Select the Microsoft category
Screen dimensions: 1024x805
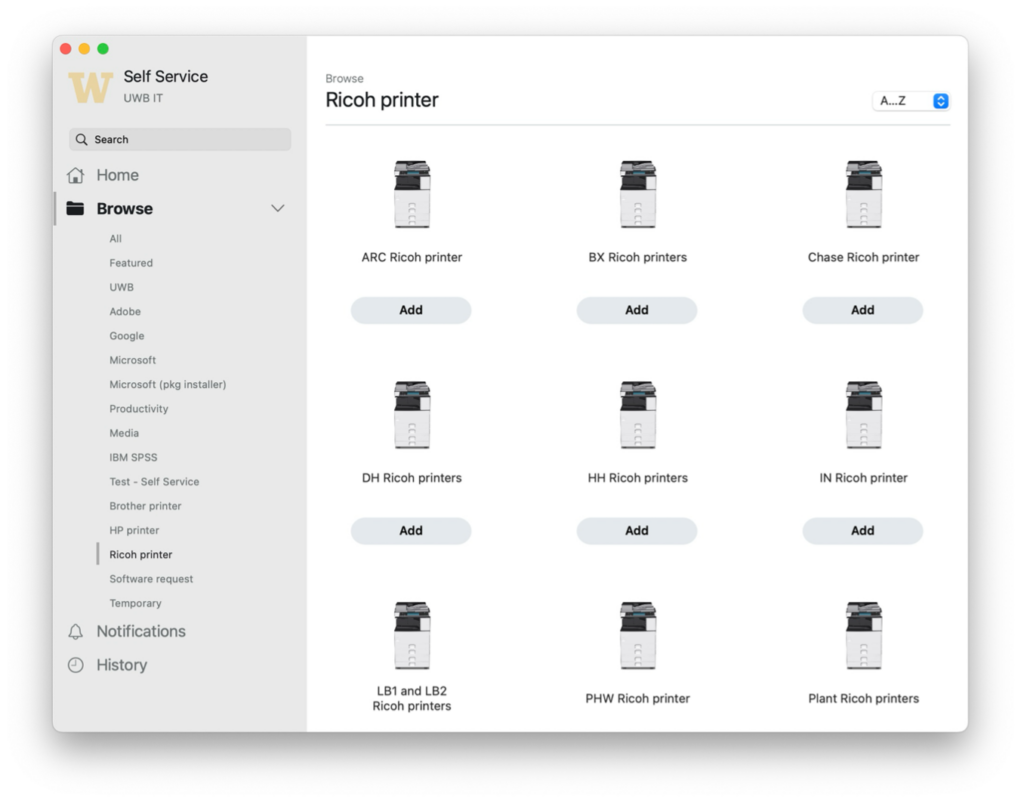click(133, 360)
